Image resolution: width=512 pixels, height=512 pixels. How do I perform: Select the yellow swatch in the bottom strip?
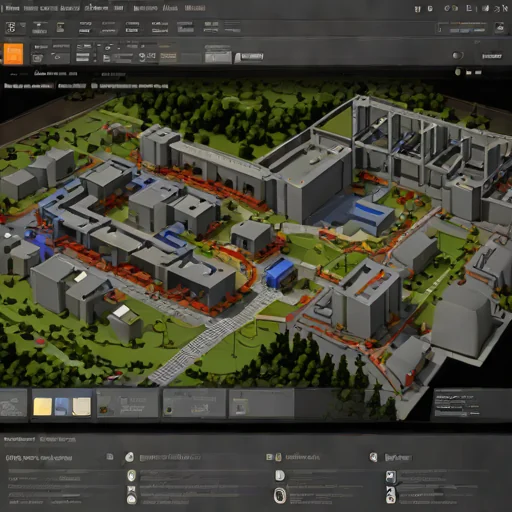[x=43, y=406]
